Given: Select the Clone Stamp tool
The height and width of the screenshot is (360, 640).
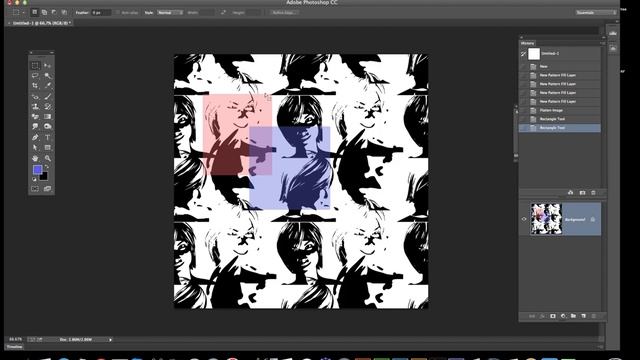Looking at the screenshot, I should [x=36, y=107].
